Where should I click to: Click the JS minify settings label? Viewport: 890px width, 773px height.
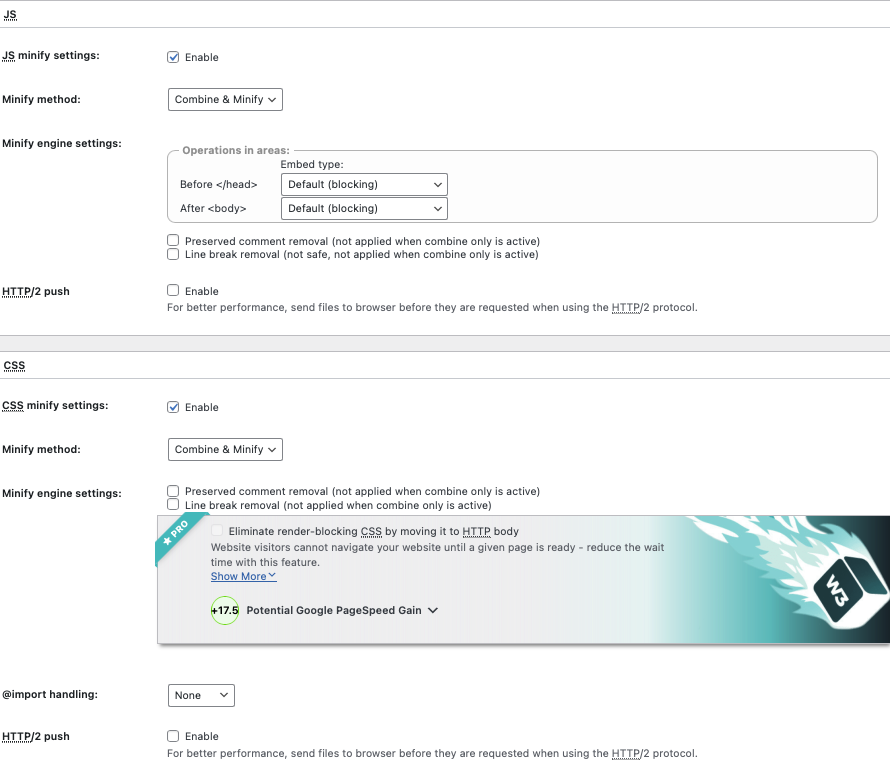click(x=51, y=55)
